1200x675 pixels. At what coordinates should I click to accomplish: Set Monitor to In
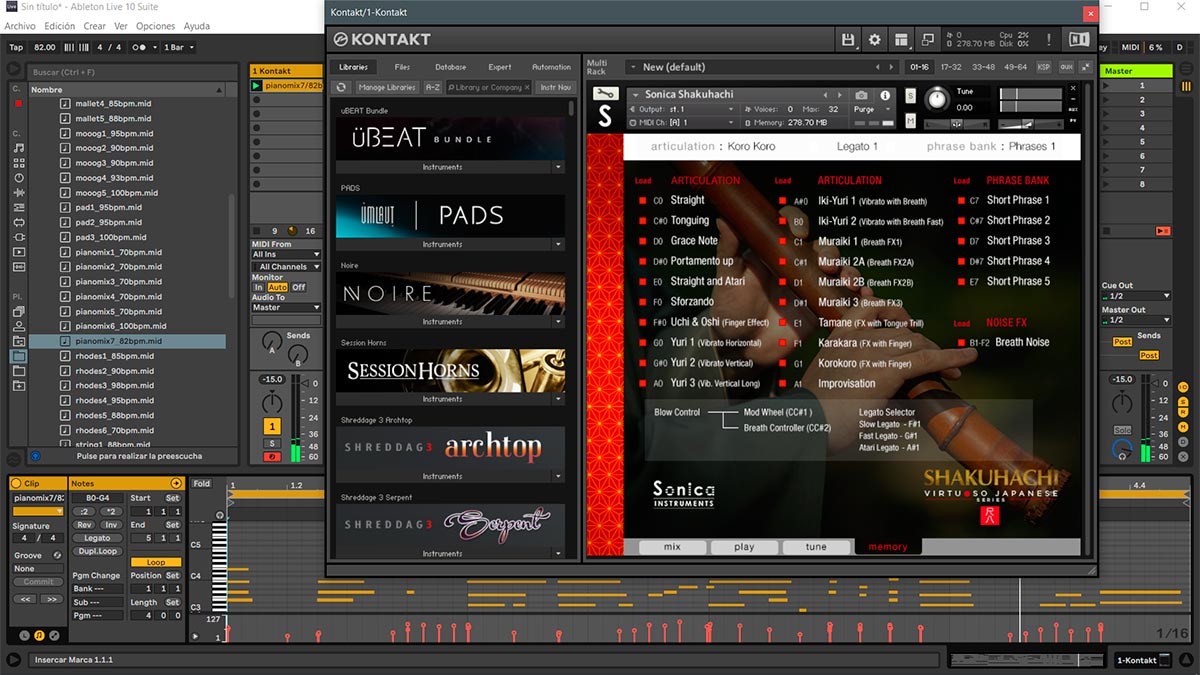pyautogui.click(x=258, y=287)
